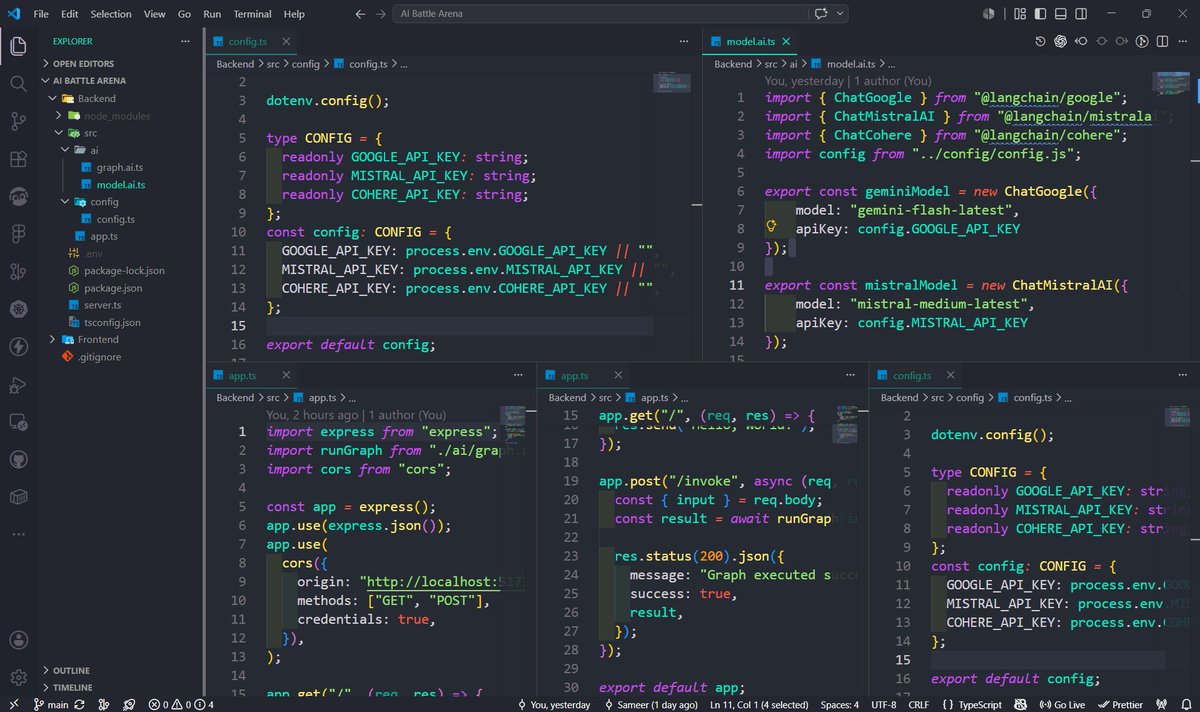
Task: Click the Go Forward arrow in title bar
Action: [382, 14]
